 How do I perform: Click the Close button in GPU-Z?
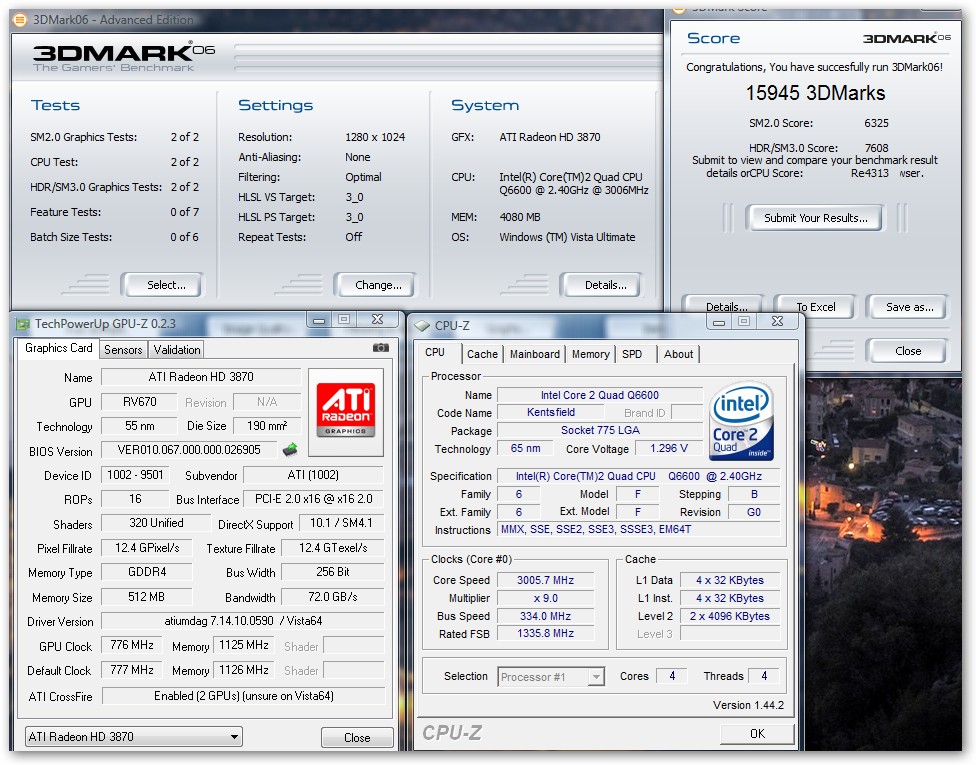pos(357,738)
